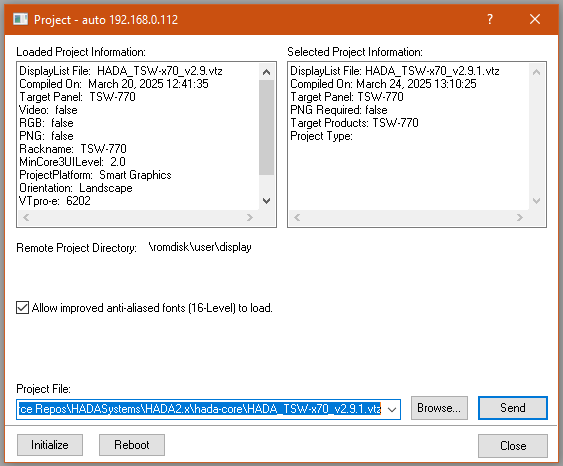Click right arrow of Loaded Project horizontal scrollbar
563x466 pixels.
tap(250, 218)
